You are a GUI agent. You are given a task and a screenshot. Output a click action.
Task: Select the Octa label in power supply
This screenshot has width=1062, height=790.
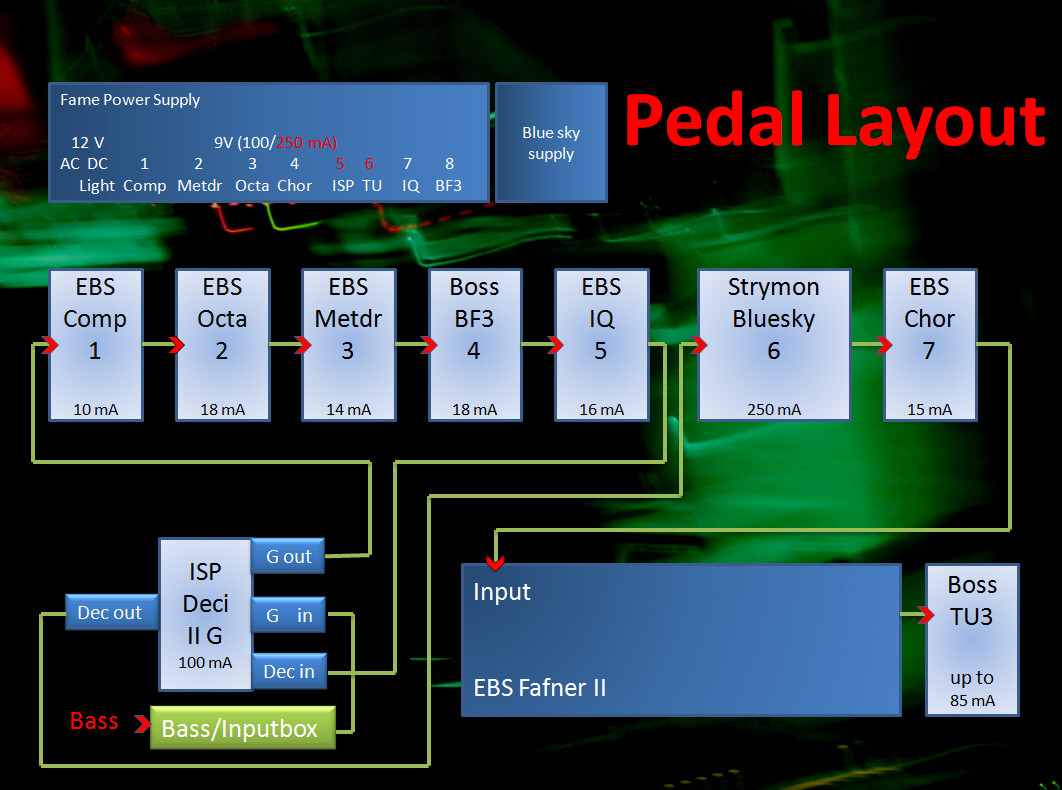click(x=252, y=186)
